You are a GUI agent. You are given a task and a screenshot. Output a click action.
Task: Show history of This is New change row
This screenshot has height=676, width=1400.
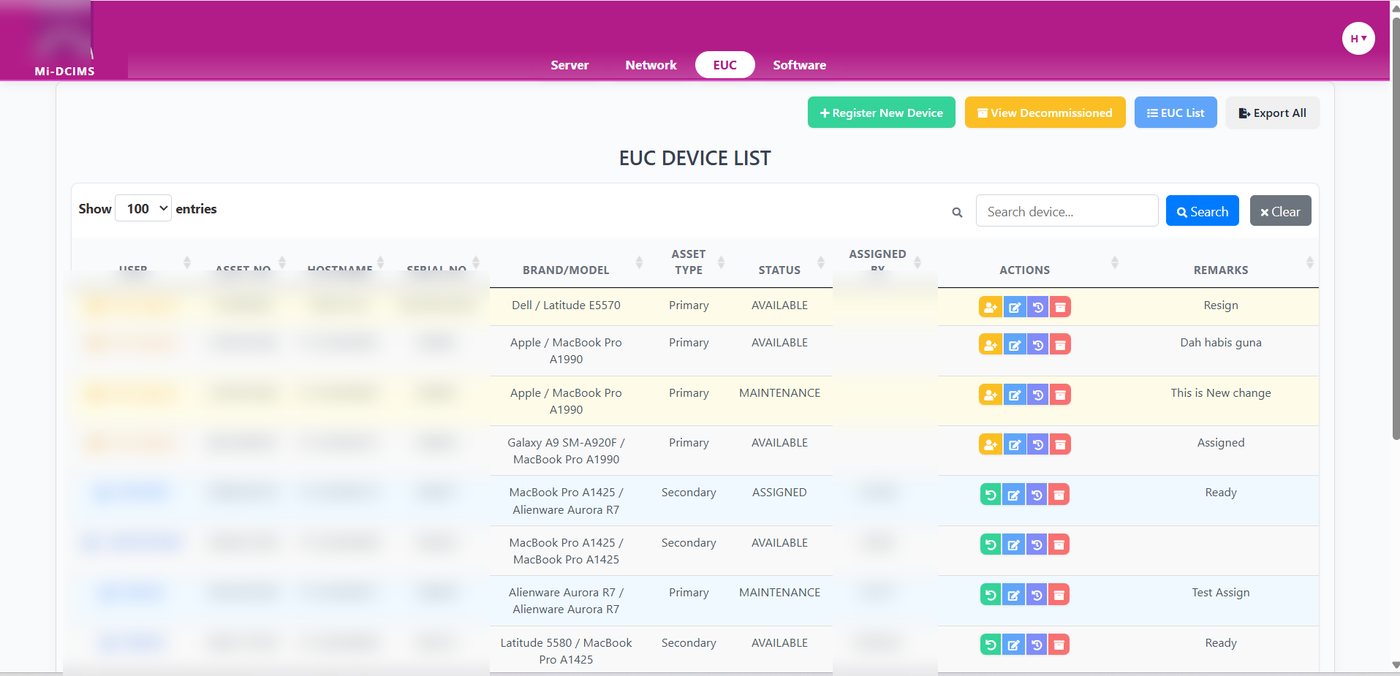pyautogui.click(x=1038, y=395)
